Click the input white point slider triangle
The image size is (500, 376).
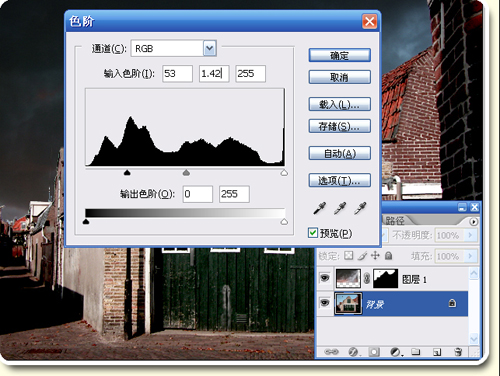point(284,172)
